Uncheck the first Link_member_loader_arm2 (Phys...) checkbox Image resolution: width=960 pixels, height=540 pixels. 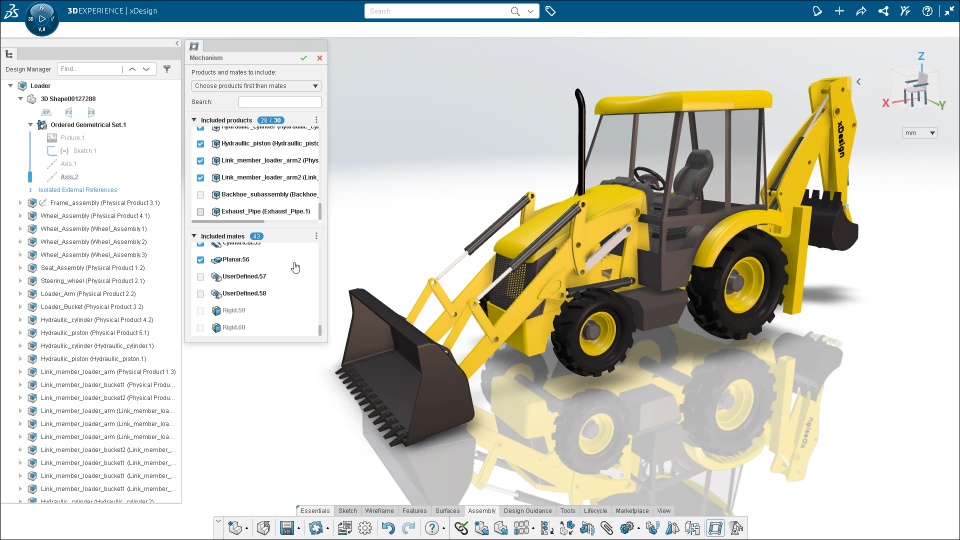point(200,160)
